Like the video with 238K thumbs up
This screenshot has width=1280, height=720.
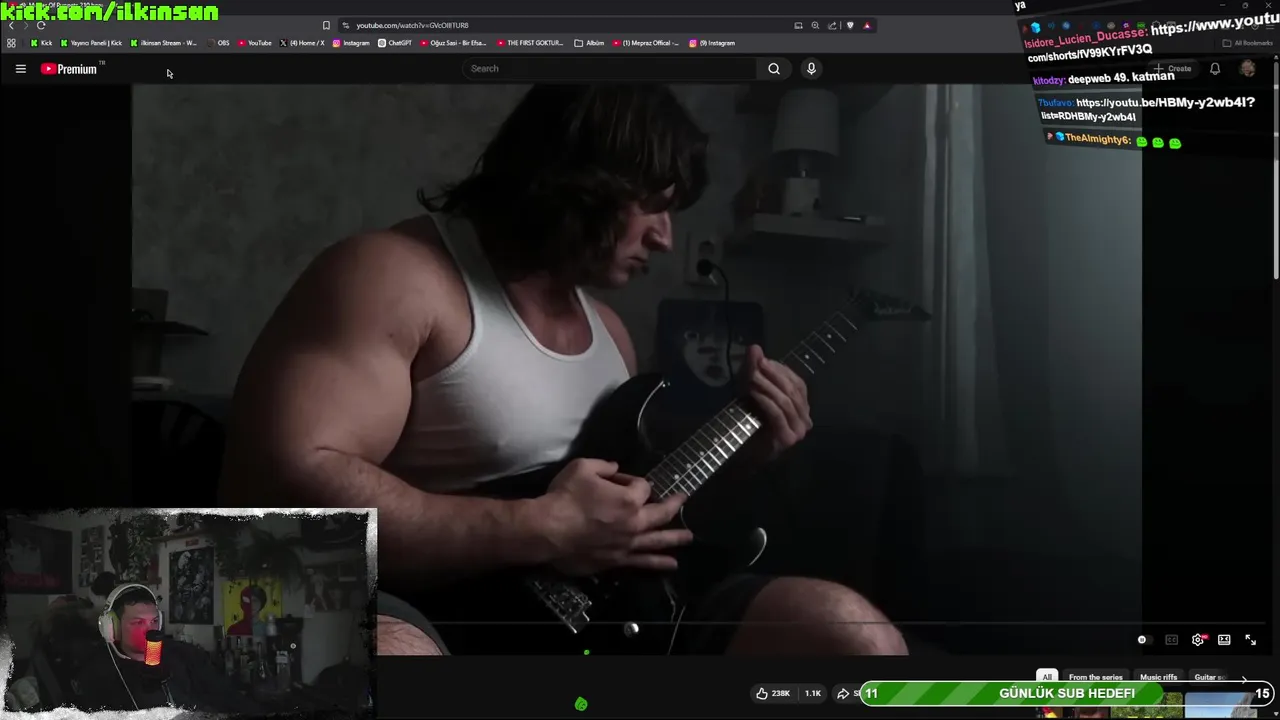click(x=773, y=693)
